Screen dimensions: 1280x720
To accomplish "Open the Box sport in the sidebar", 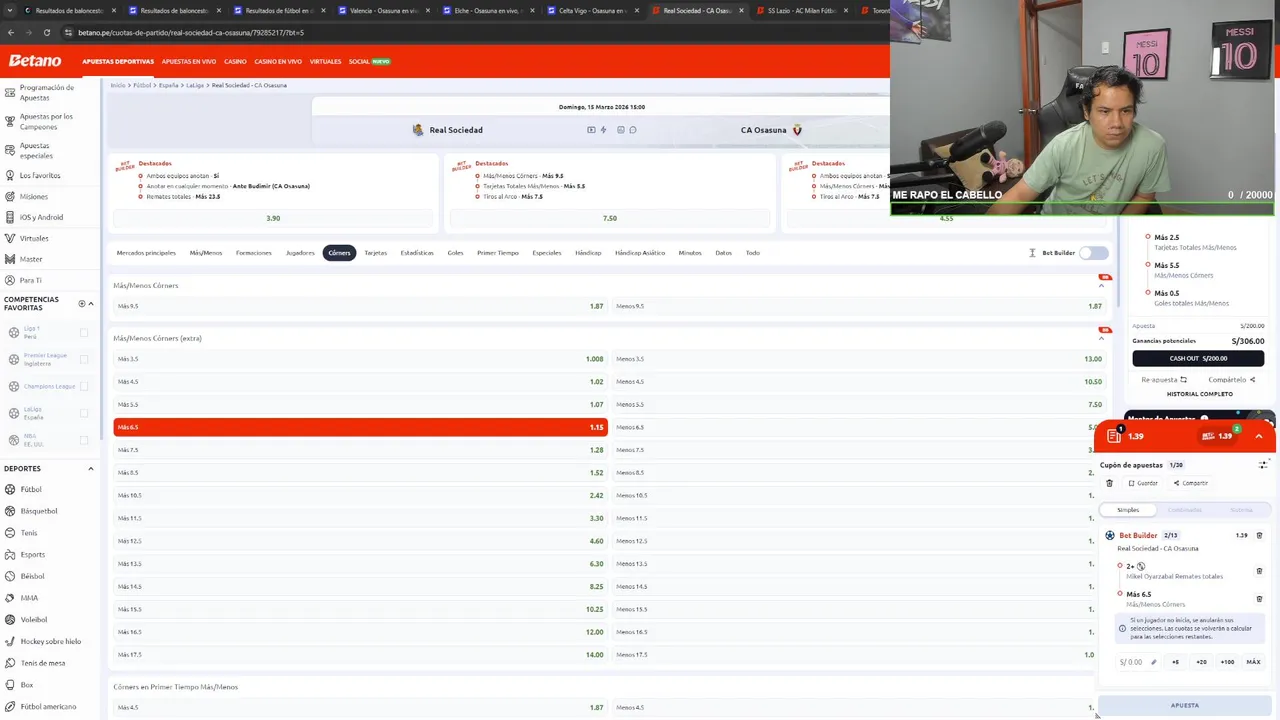I will 27,685.
